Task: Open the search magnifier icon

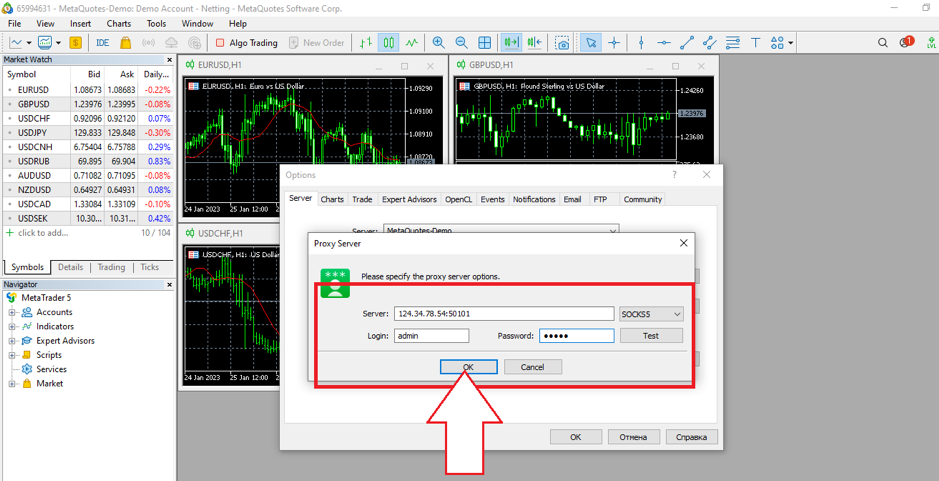Action: pyautogui.click(x=883, y=43)
